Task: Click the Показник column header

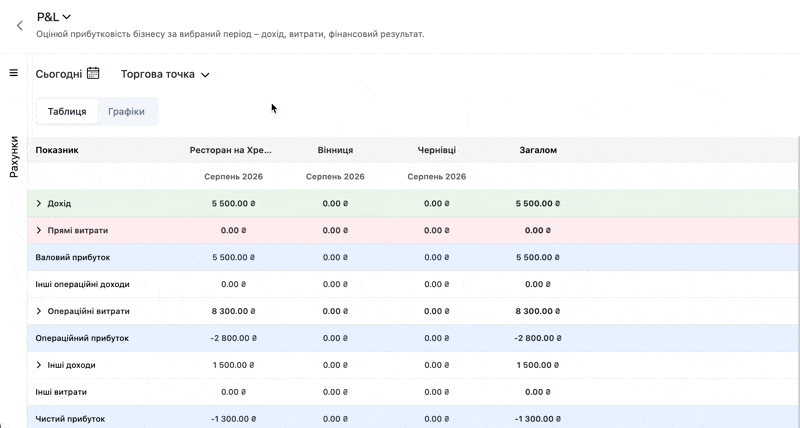Action: [x=57, y=150]
